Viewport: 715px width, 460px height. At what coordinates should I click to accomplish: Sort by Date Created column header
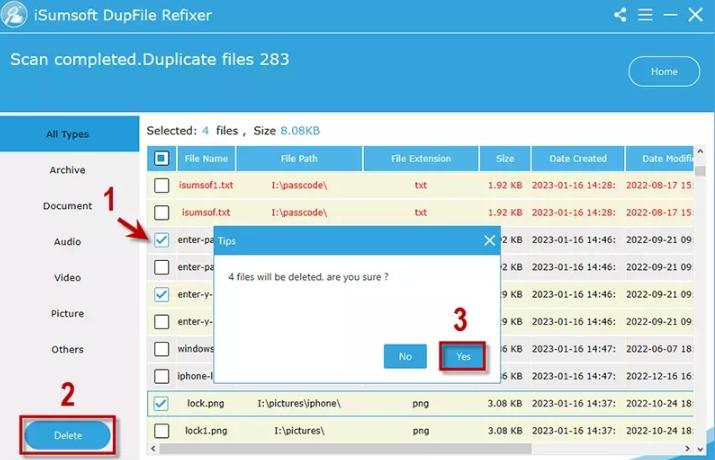click(578, 159)
